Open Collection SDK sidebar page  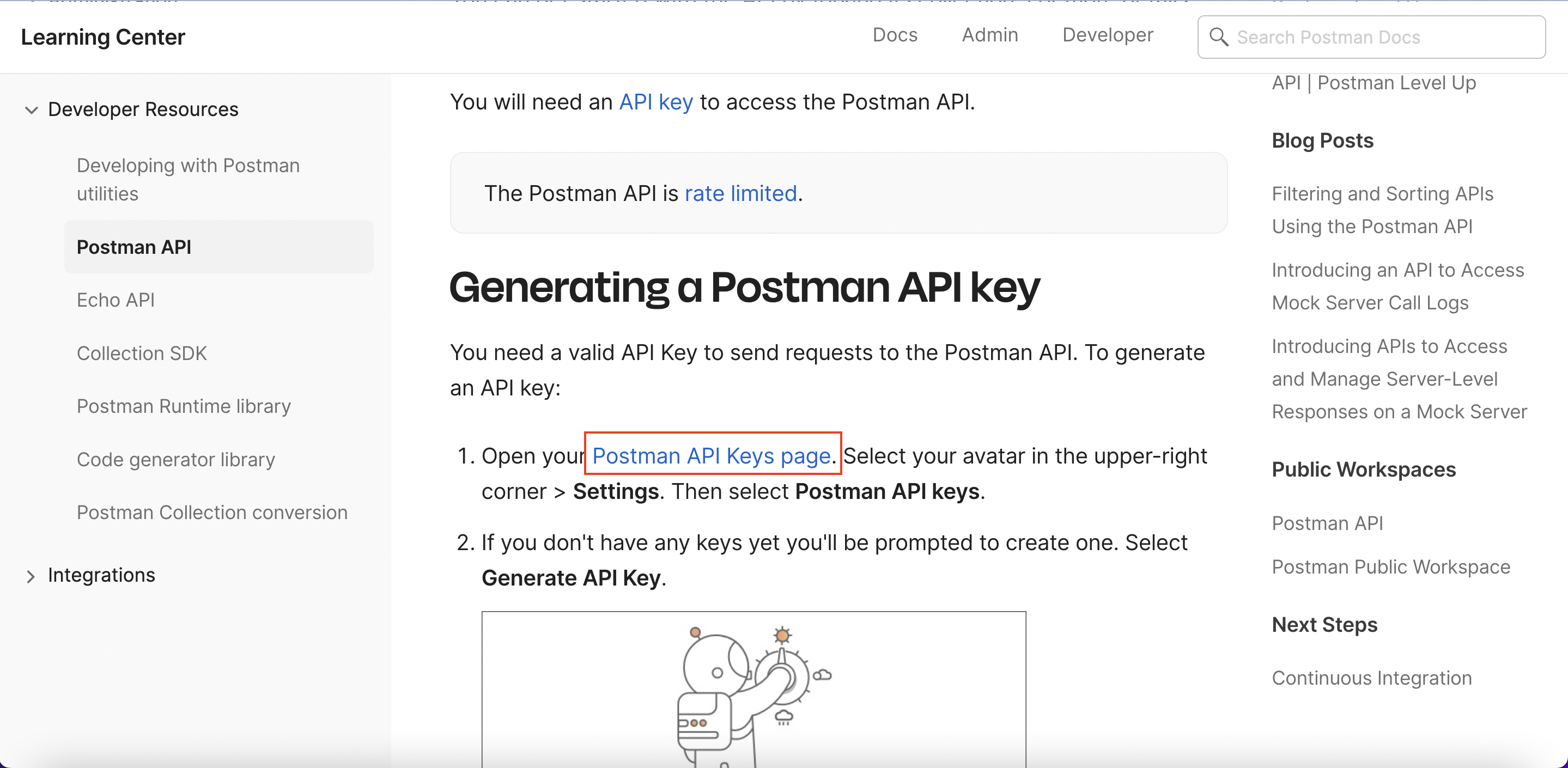click(142, 353)
